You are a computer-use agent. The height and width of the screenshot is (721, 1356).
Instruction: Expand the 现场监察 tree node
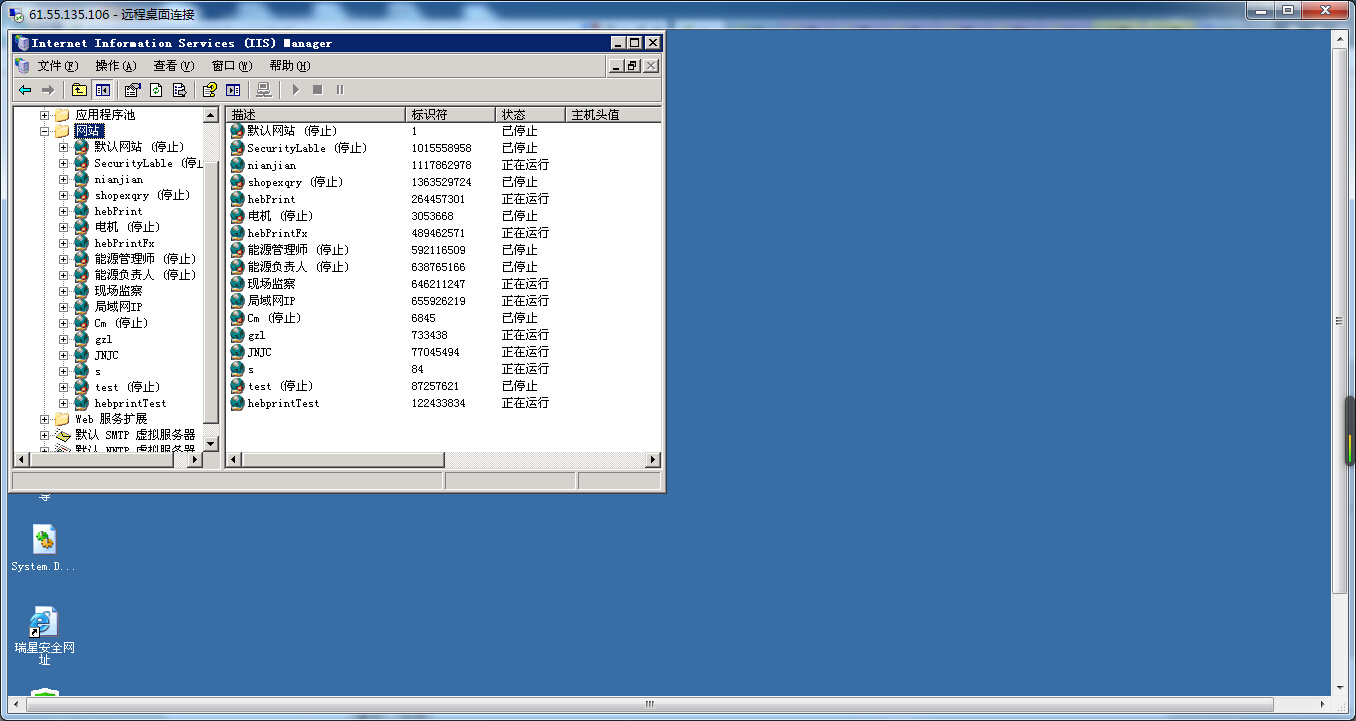point(63,291)
